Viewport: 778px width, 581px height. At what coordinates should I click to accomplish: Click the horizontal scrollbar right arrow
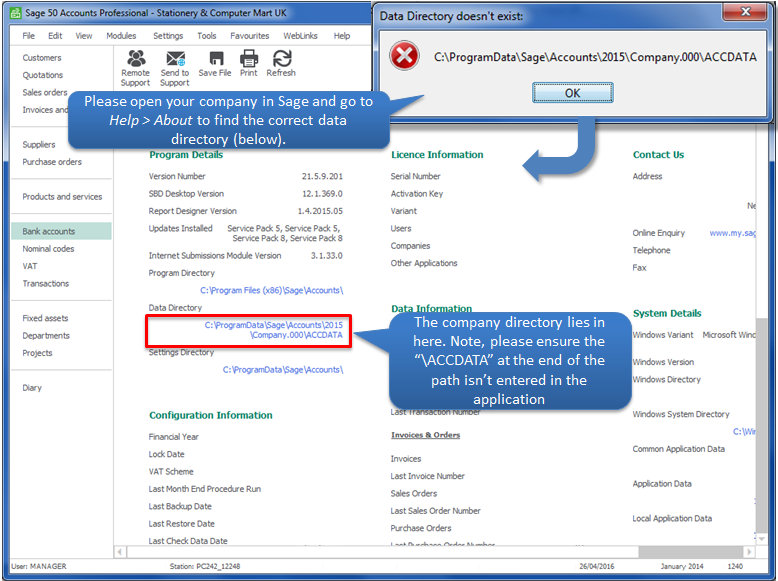point(749,552)
